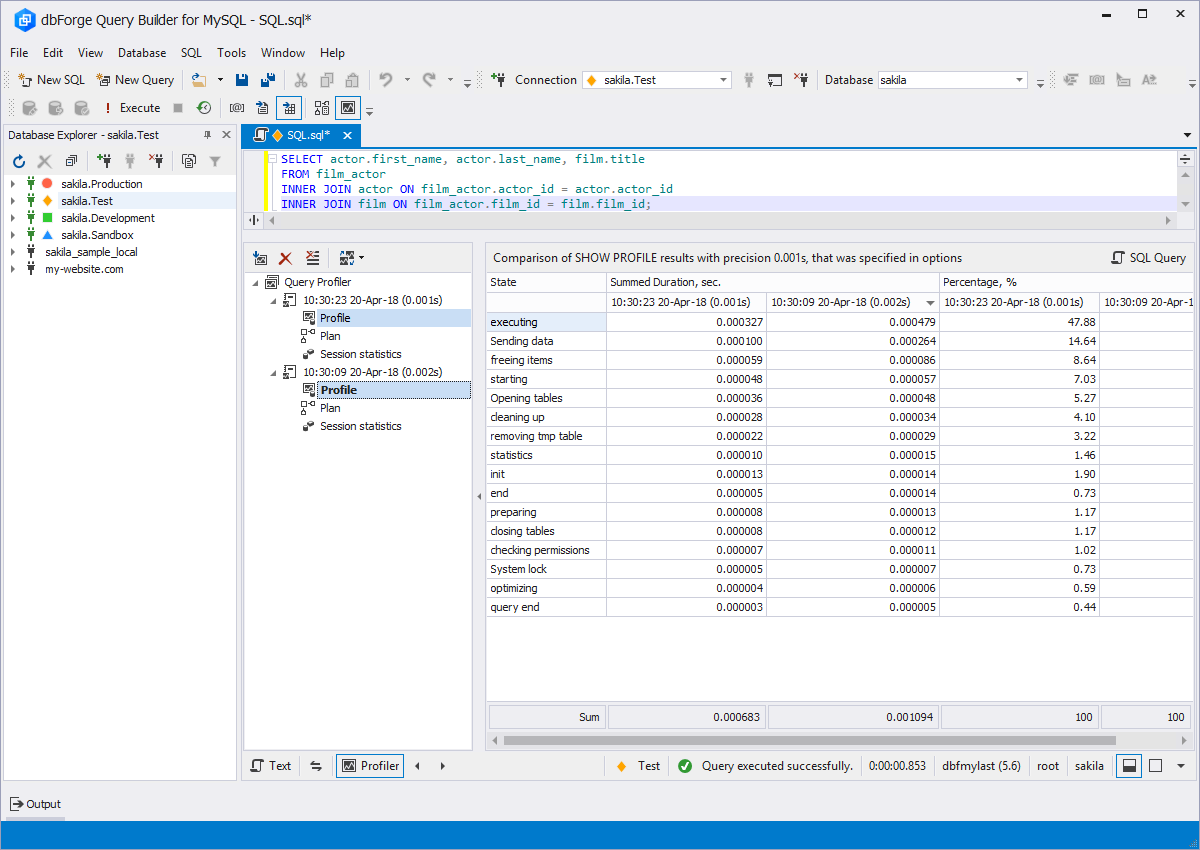Click the red X delete profiler result icon
The height and width of the screenshot is (850, 1200).
click(x=286, y=258)
